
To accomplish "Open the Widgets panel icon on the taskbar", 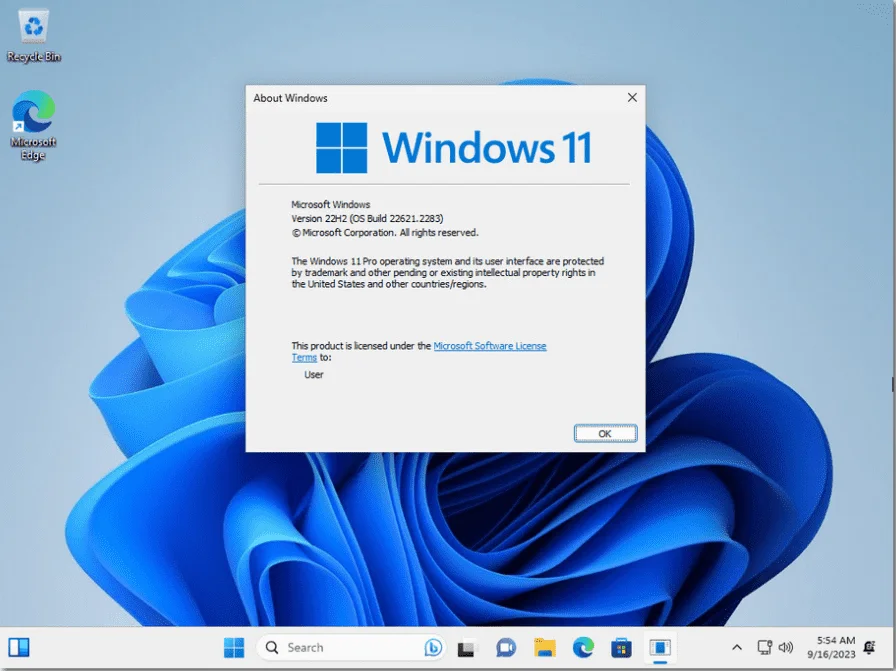I will coord(19,648).
